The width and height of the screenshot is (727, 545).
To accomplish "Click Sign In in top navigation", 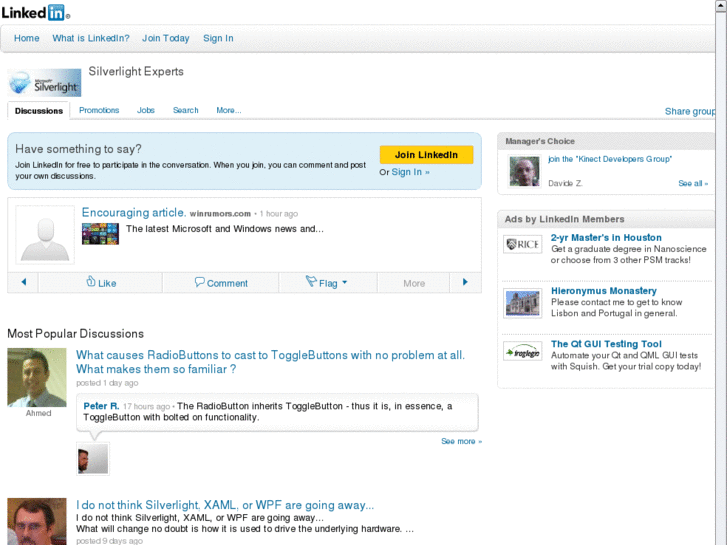I will tap(218, 38).
